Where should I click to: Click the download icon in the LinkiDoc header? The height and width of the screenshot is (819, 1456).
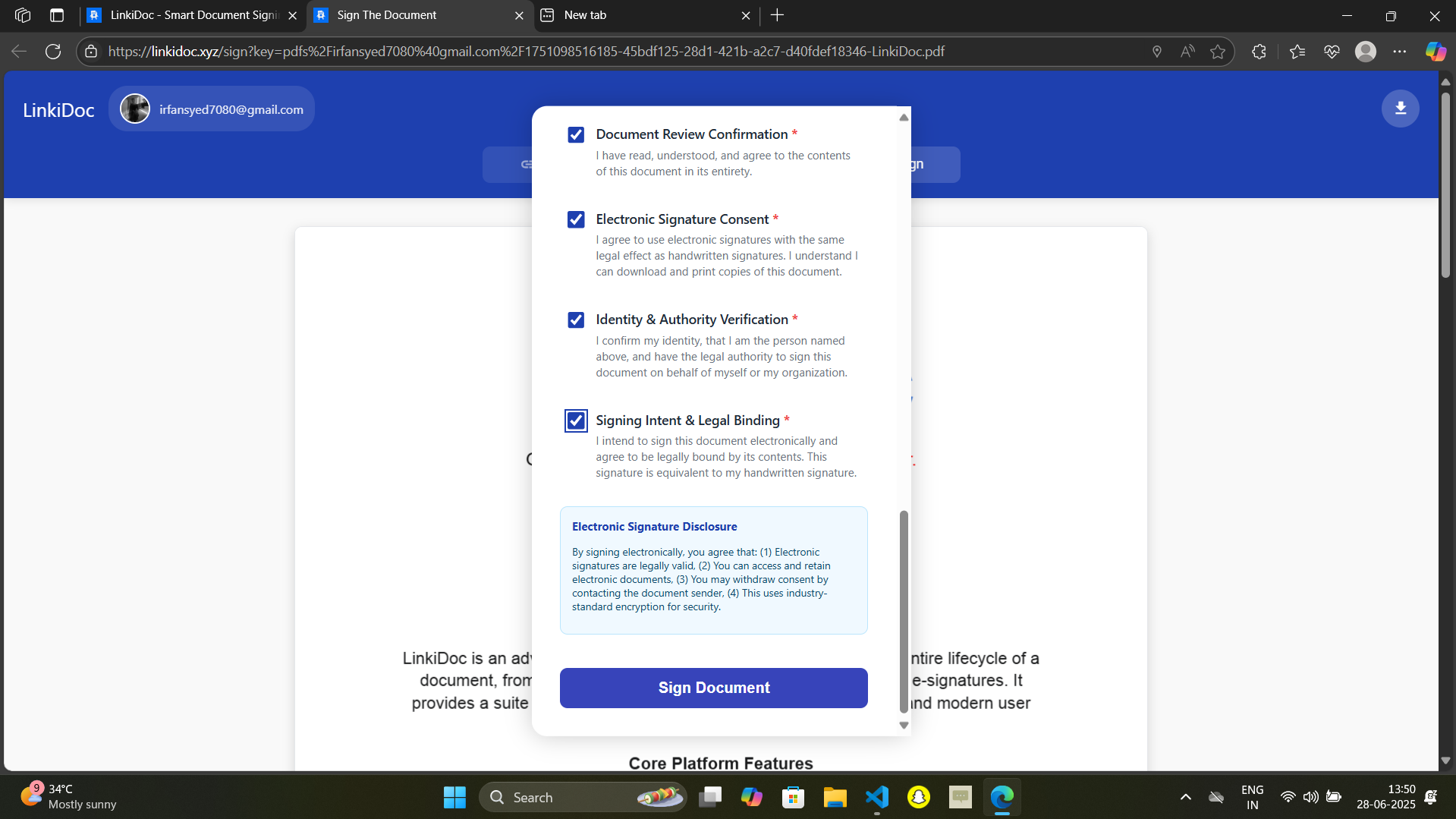click(x=1400, y=109)
